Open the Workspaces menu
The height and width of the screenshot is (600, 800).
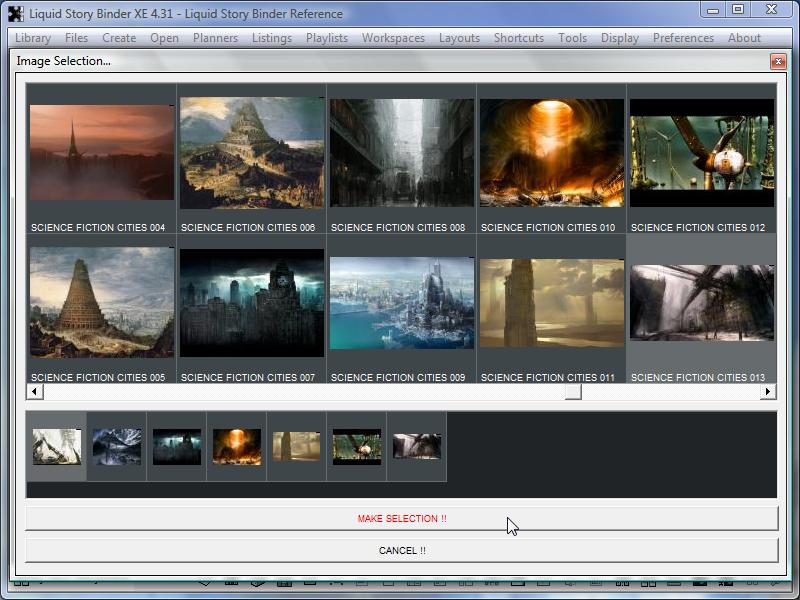point(393,38)
